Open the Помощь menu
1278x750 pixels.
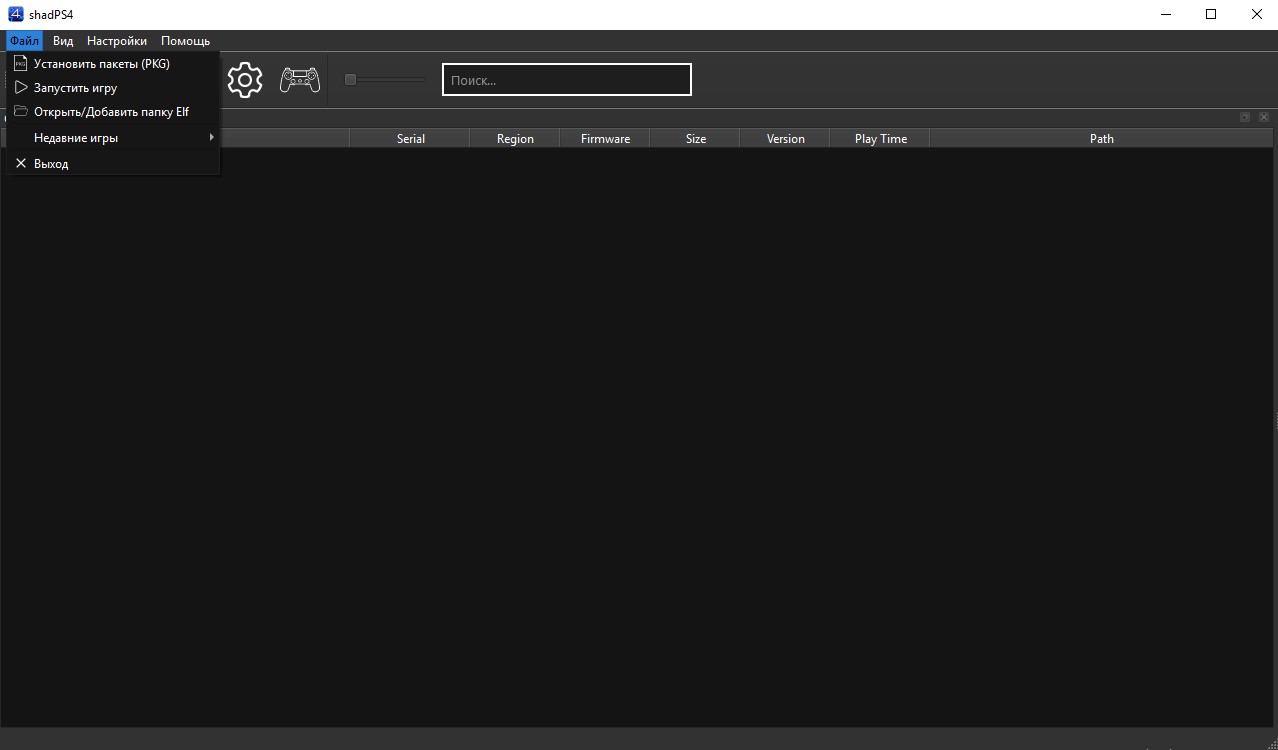click(185, 41)
